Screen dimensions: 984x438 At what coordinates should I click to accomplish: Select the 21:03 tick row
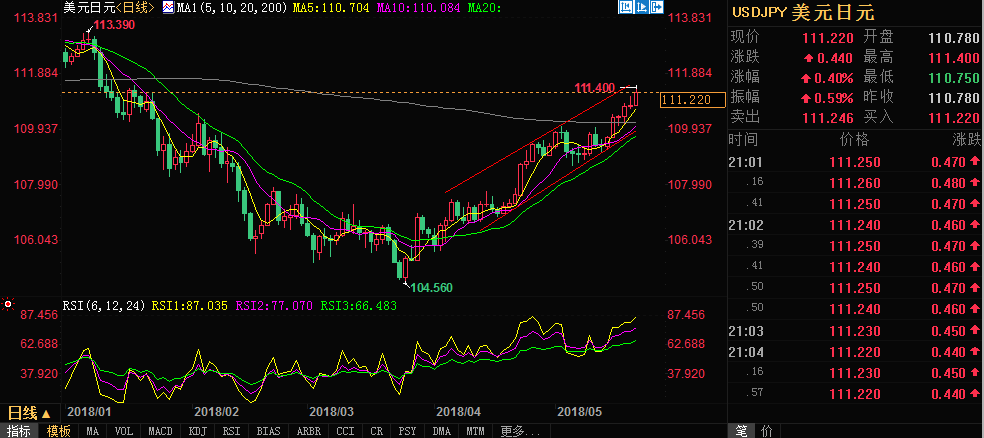(x=856, y=329)
